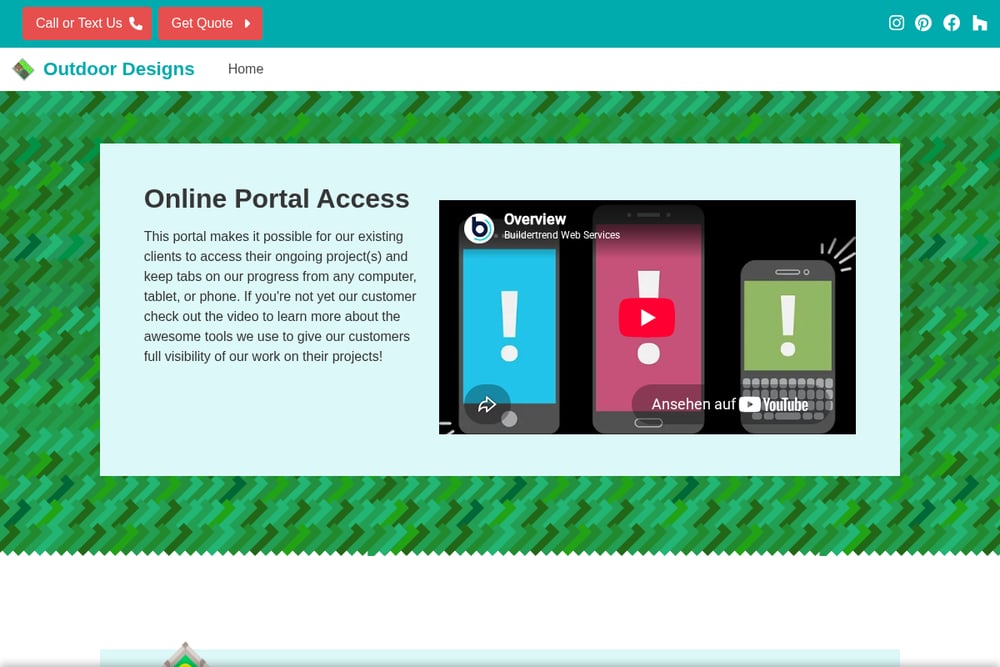1000x667 pixels.
Task: Click the Get Quote arrow icon
Action: 247,24
